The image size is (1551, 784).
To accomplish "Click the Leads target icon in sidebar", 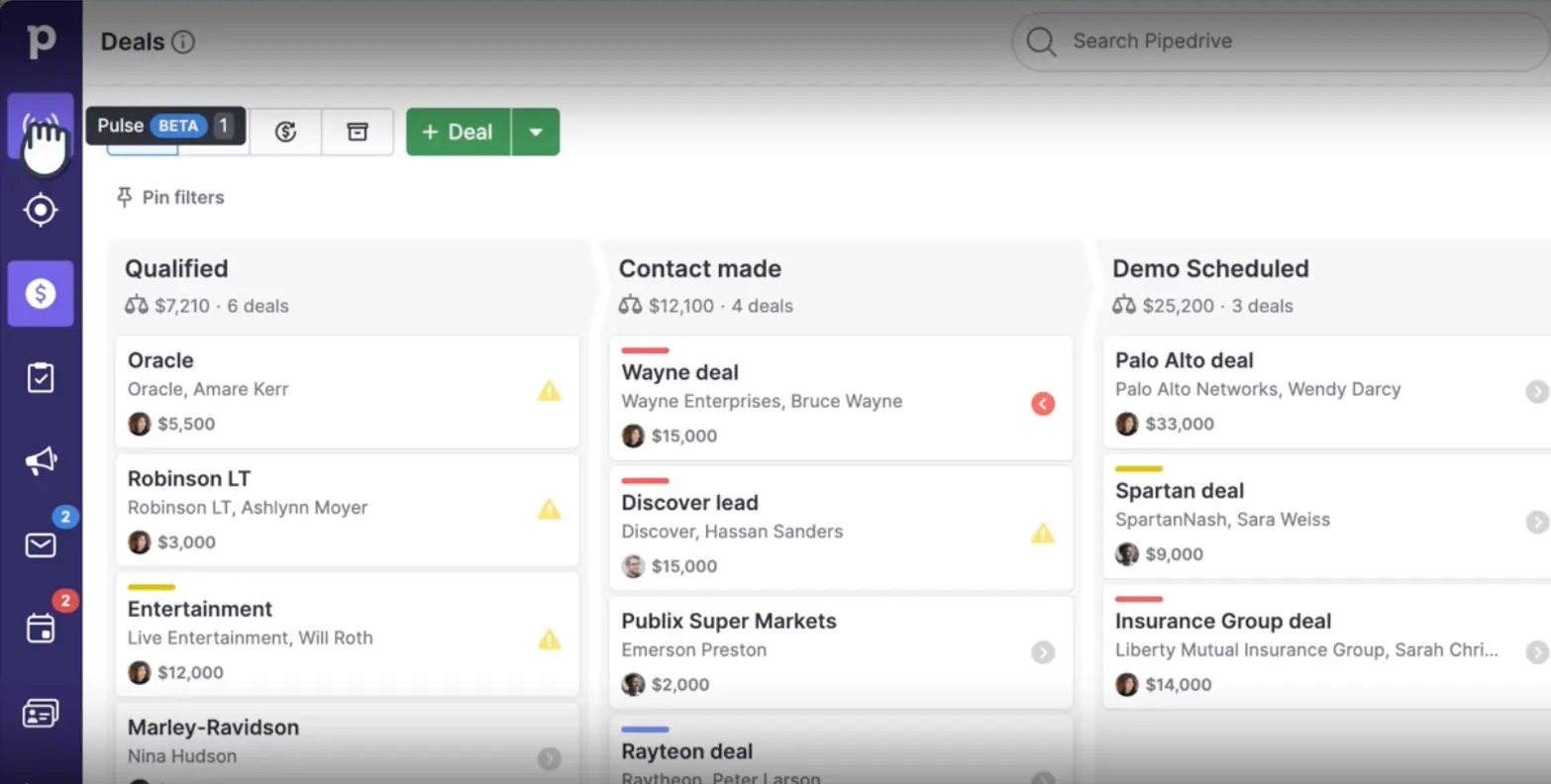I will 41,210.
